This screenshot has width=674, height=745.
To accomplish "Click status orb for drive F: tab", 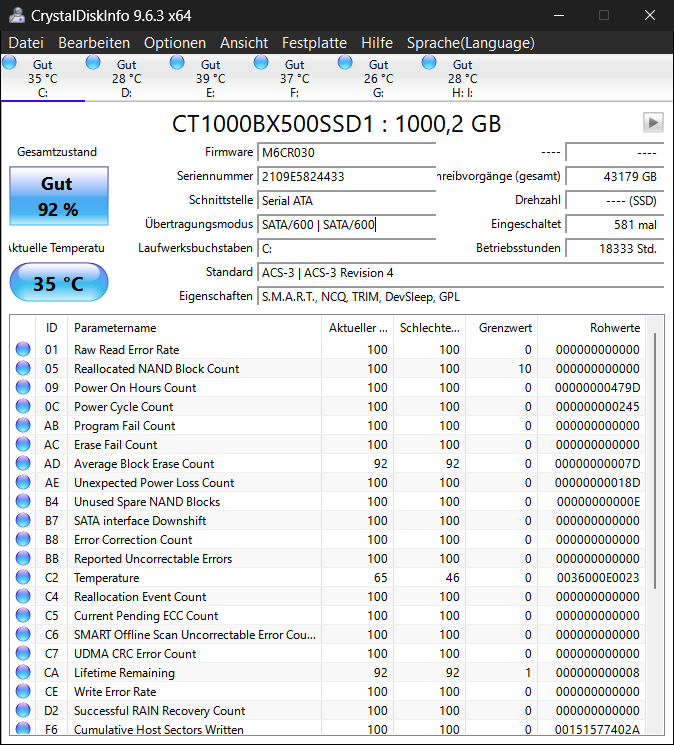I will [x=261, y=62].
